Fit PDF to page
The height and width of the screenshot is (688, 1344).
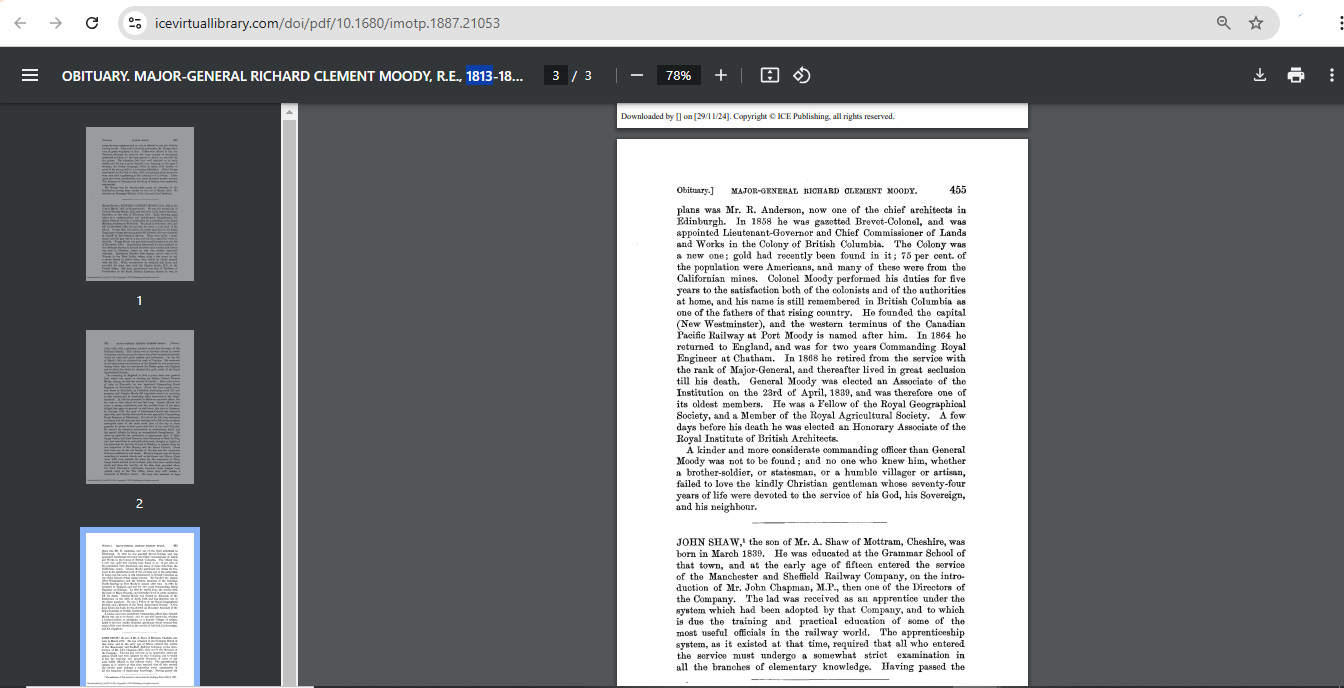point(769,75)
